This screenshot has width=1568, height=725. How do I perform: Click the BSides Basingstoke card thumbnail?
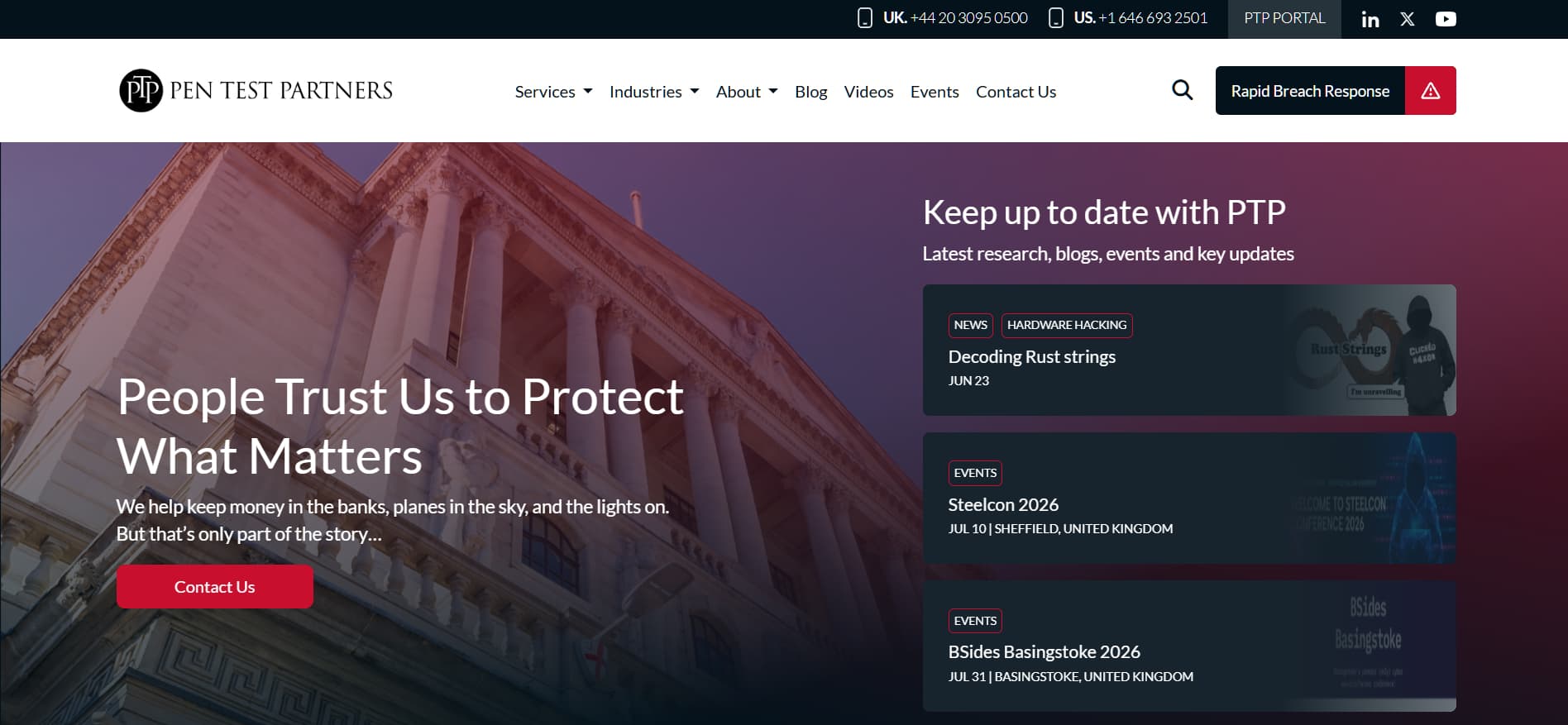pyautogui.click(x=1369, y=646)
